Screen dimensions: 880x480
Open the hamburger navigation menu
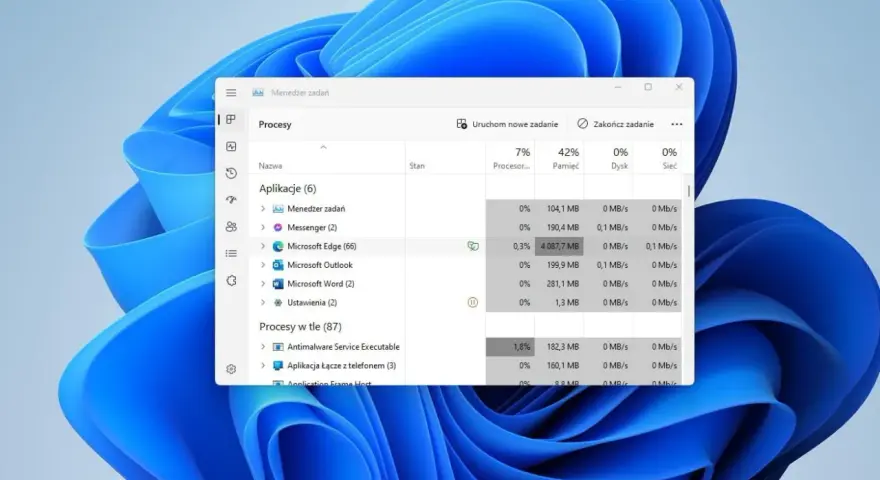[x=231, y=93]
